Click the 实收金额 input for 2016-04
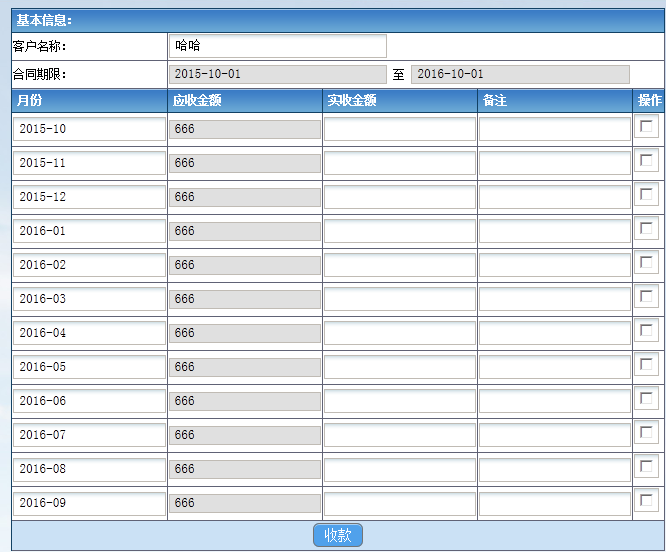The image size is (666, 552). pos(400,333)
